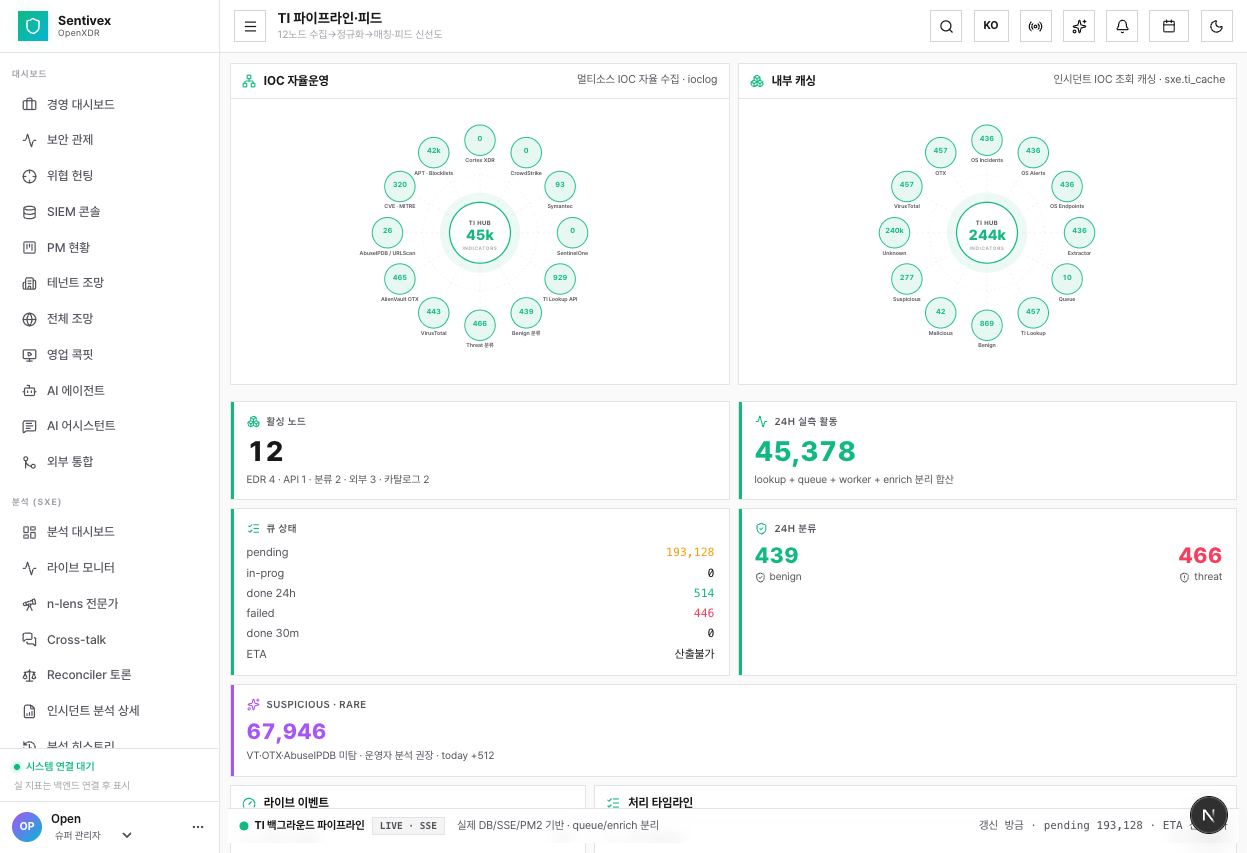The width and height of the screenshot is (1247, 853).
Task: Click the checklist icon beside 큐 상태
Action: tap(253, 528)
